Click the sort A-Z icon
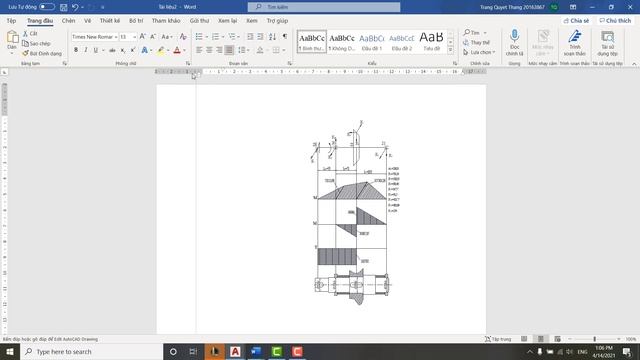This screenshot has height=360, width=640. [272, 37]
